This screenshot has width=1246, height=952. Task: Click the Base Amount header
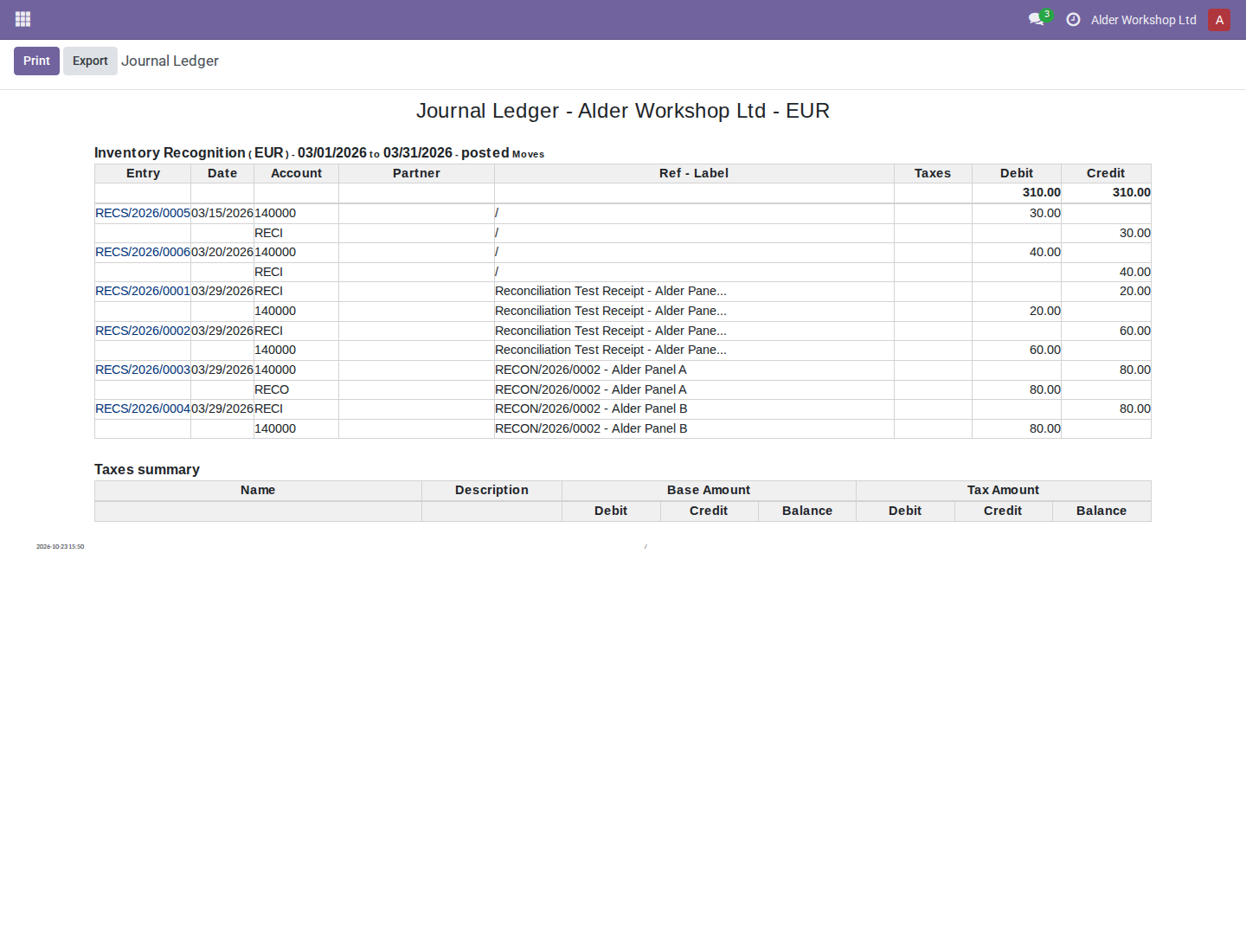pos(709,490)
